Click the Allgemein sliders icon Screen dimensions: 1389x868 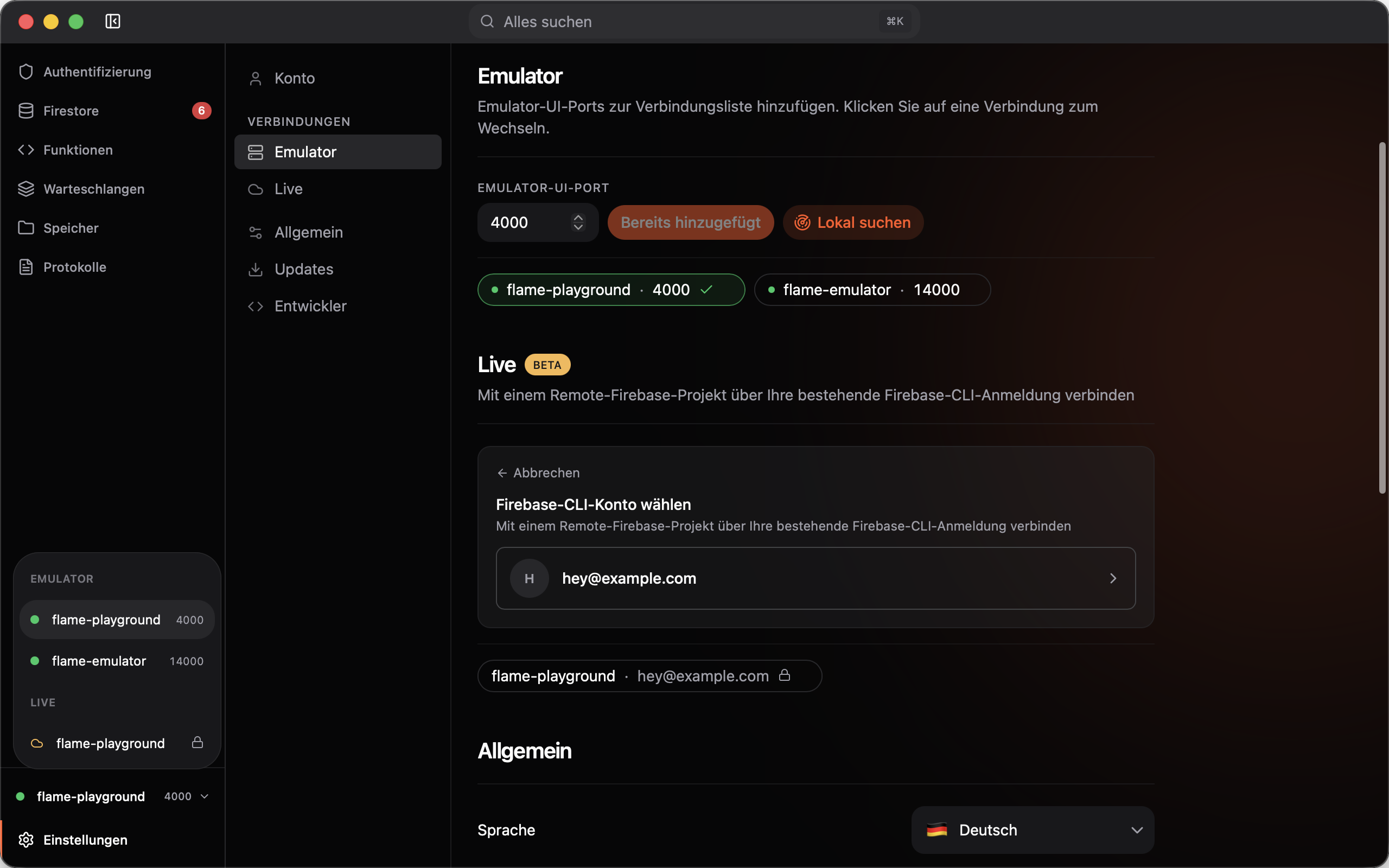pyautogui.click(x=256, y=233)
